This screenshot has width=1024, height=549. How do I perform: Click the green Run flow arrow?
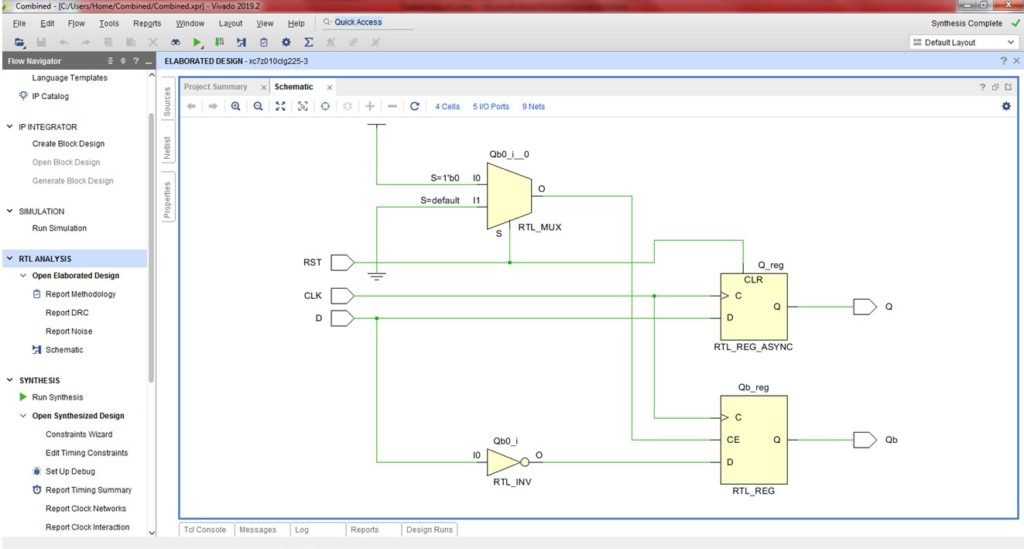[197, 42]
